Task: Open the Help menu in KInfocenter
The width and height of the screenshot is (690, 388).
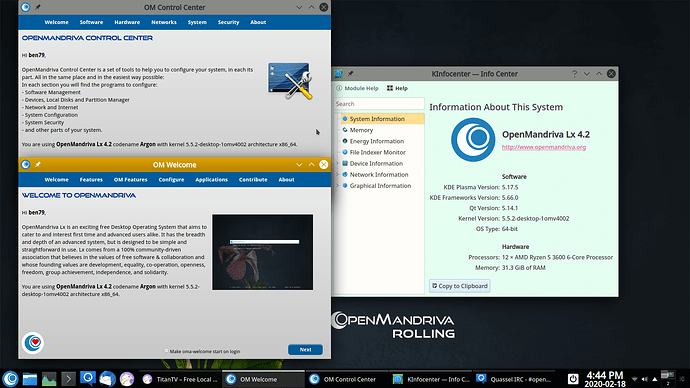Action: 397,88
